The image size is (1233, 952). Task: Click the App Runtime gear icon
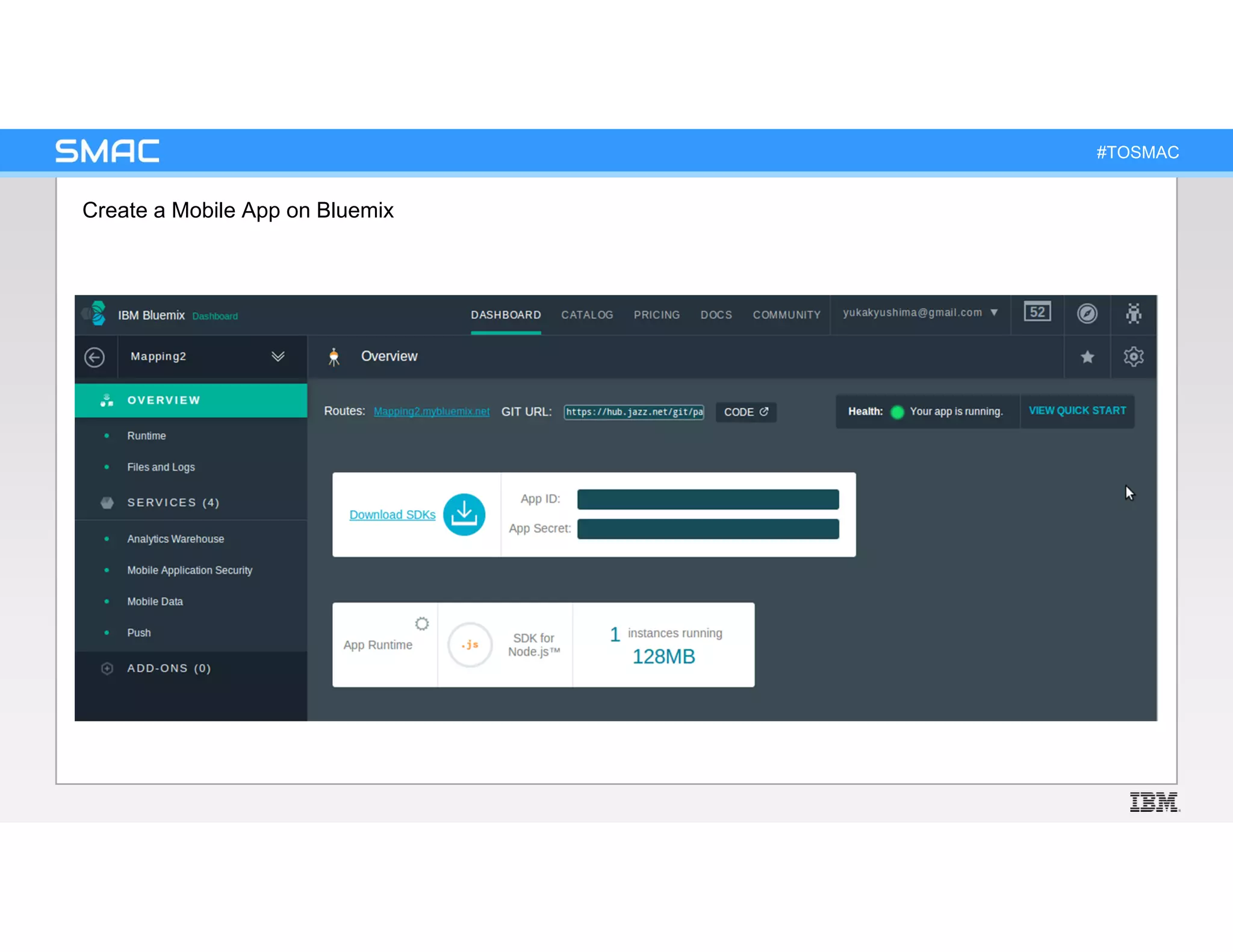(x=422, y=624)
